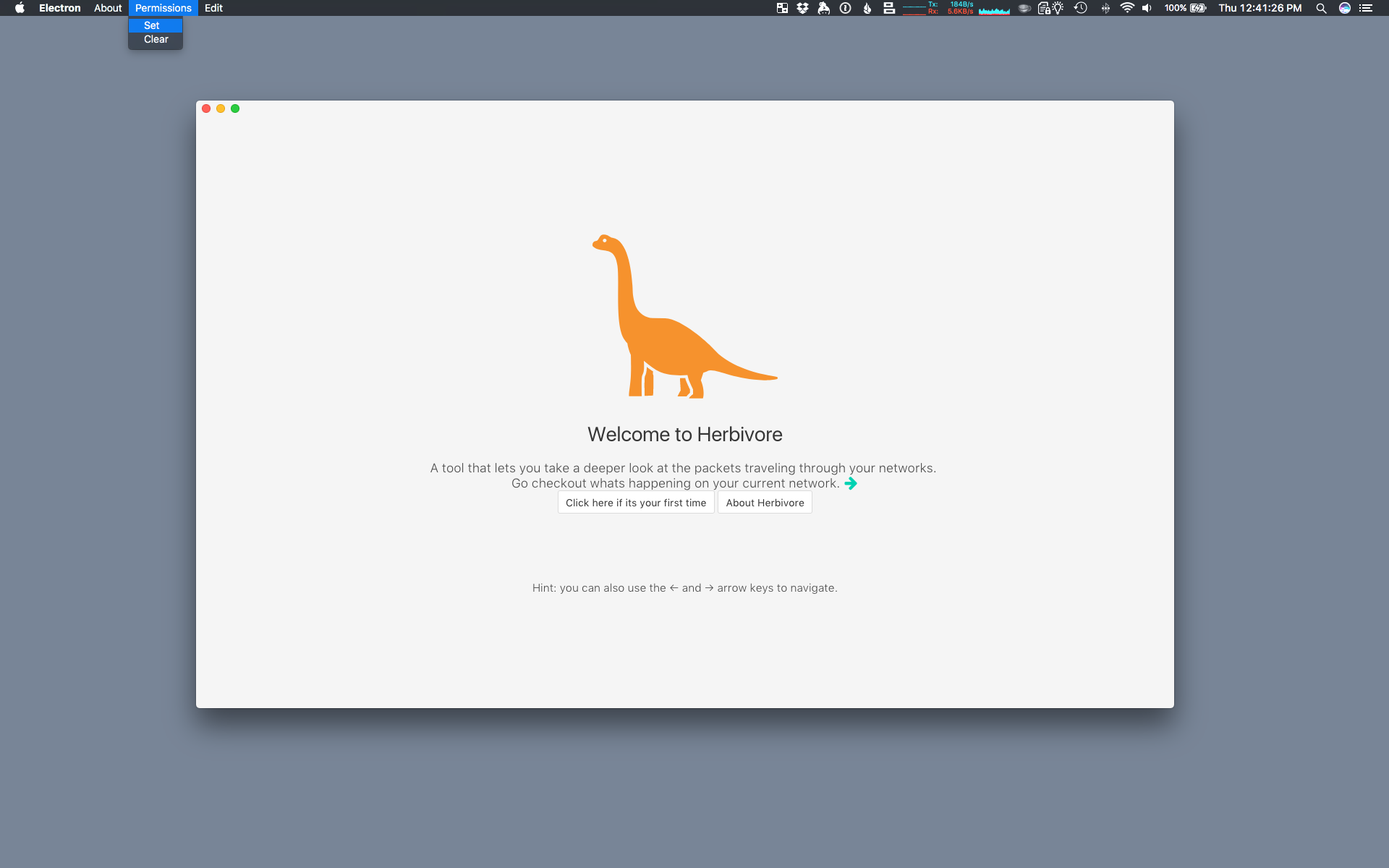Screen dimensions: 1389x868
Task: Open the About menu
Action: coord(108,8)
